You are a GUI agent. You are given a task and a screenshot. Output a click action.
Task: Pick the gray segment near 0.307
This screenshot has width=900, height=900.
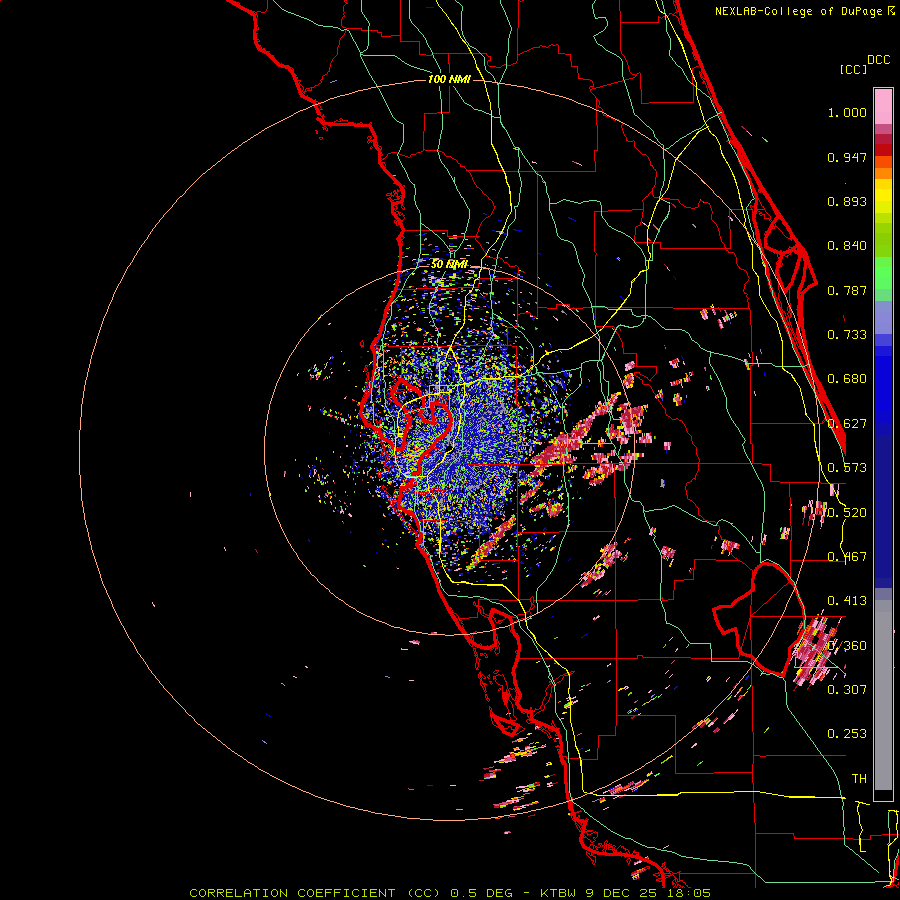point(883,695)
